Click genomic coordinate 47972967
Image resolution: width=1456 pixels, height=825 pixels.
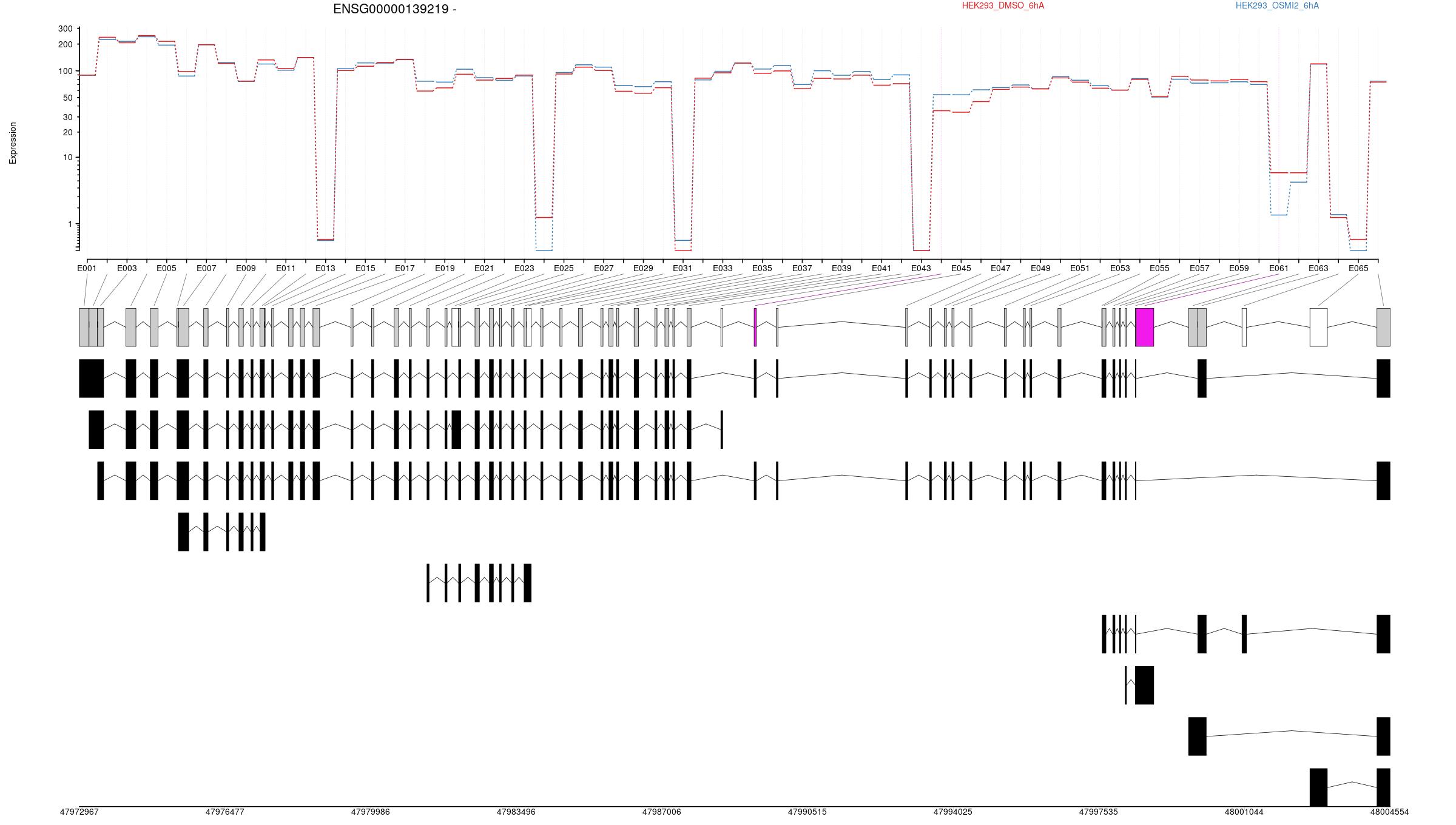point(79,812)
